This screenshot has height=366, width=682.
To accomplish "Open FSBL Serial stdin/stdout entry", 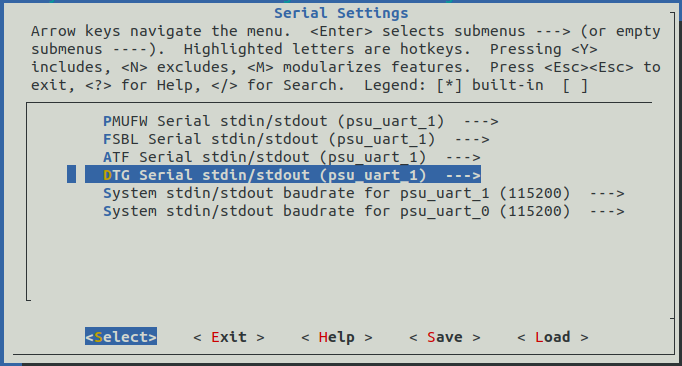I will pyautogui.click(x=296, y=139).
